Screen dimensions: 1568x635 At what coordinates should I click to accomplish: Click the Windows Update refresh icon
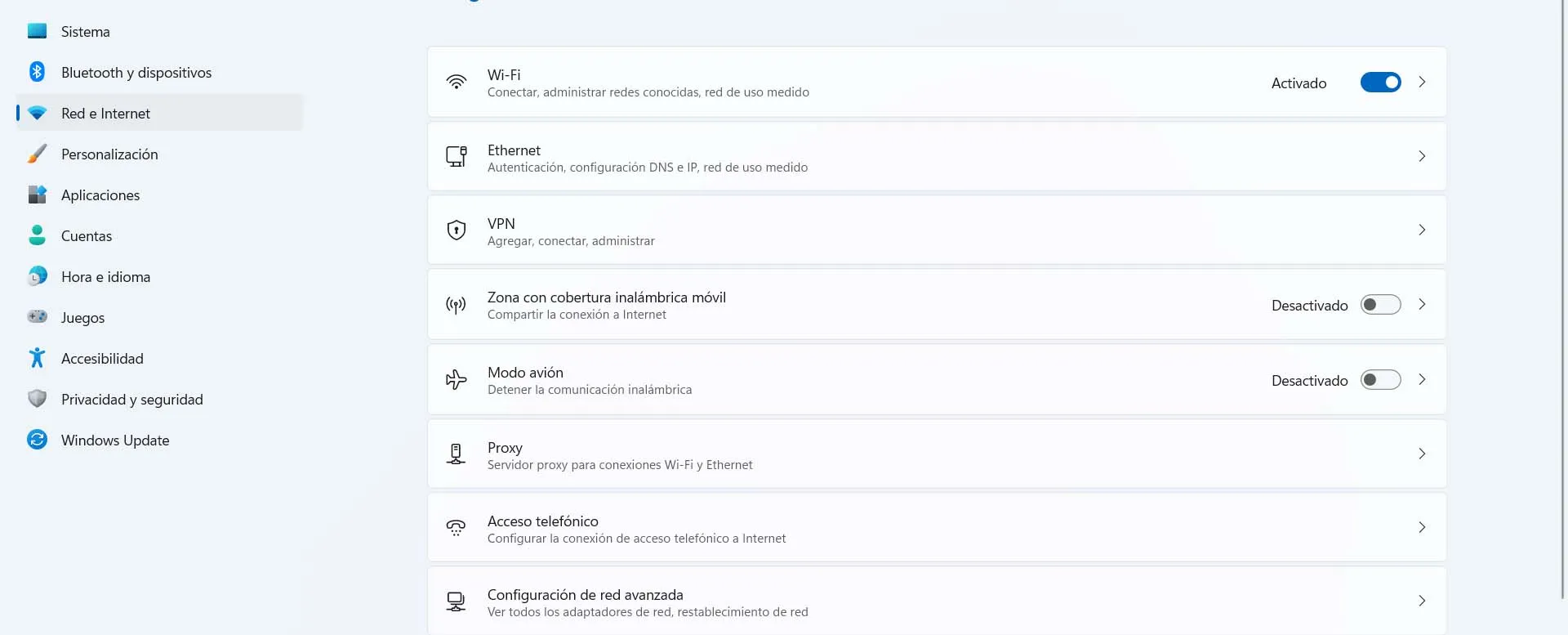tap(38, 440)
